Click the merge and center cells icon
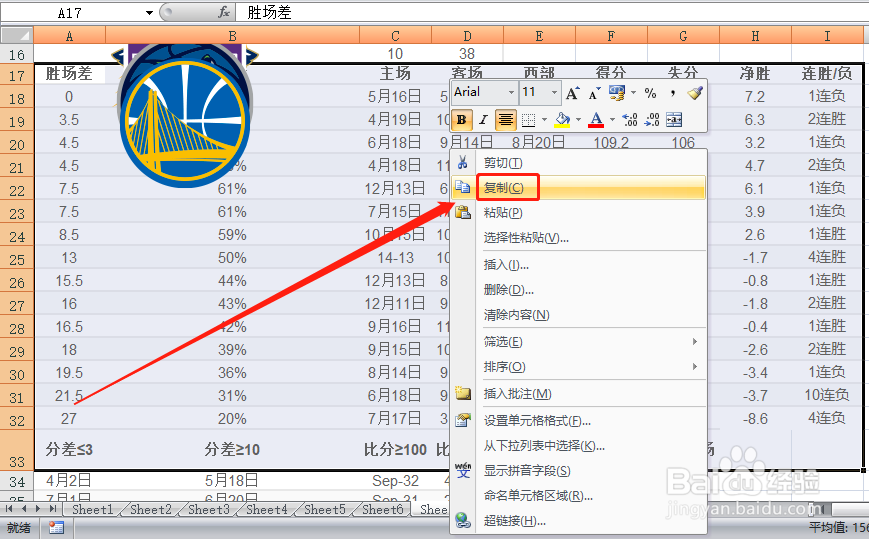 [x=674, y=120]
